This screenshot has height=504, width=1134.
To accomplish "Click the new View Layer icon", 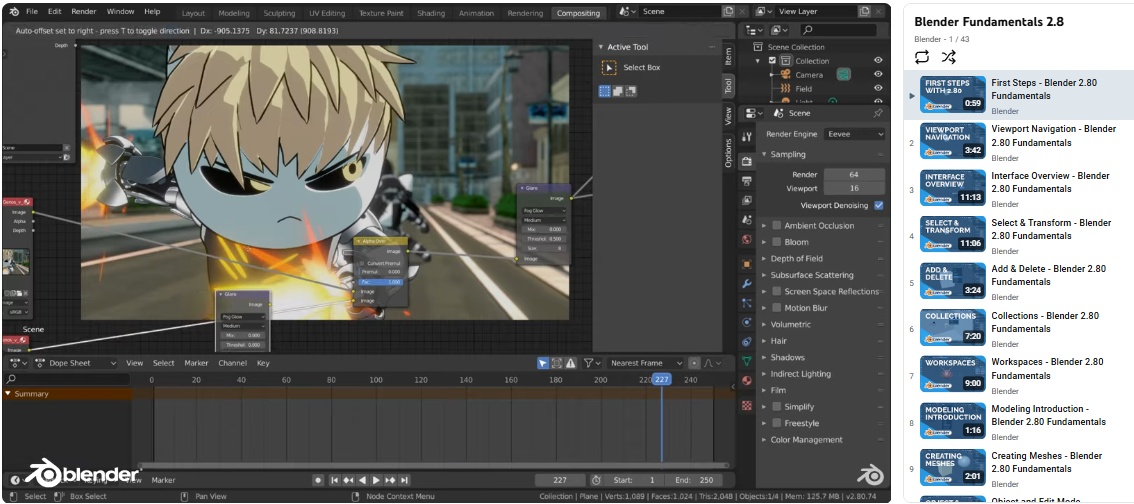I will point(864,12).
